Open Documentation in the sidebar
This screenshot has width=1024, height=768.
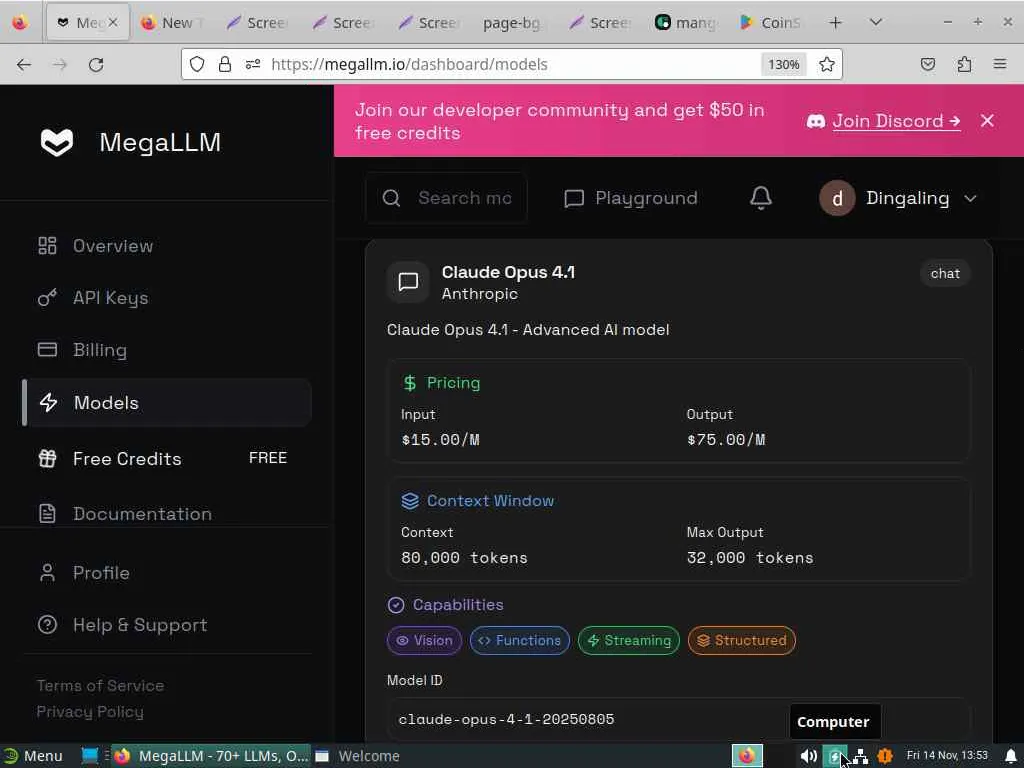pos(167,513)
